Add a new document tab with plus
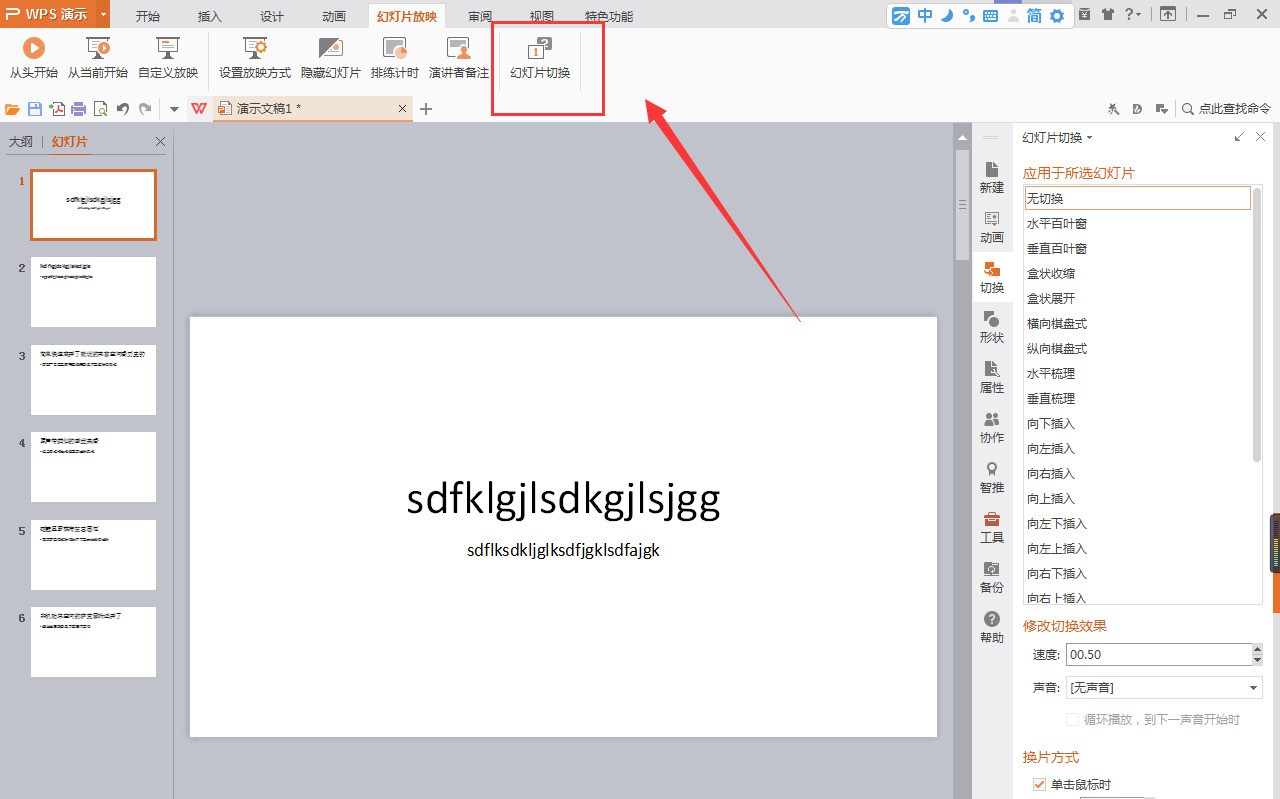This screenshot has width=1280, height=799. coord(426,109)
